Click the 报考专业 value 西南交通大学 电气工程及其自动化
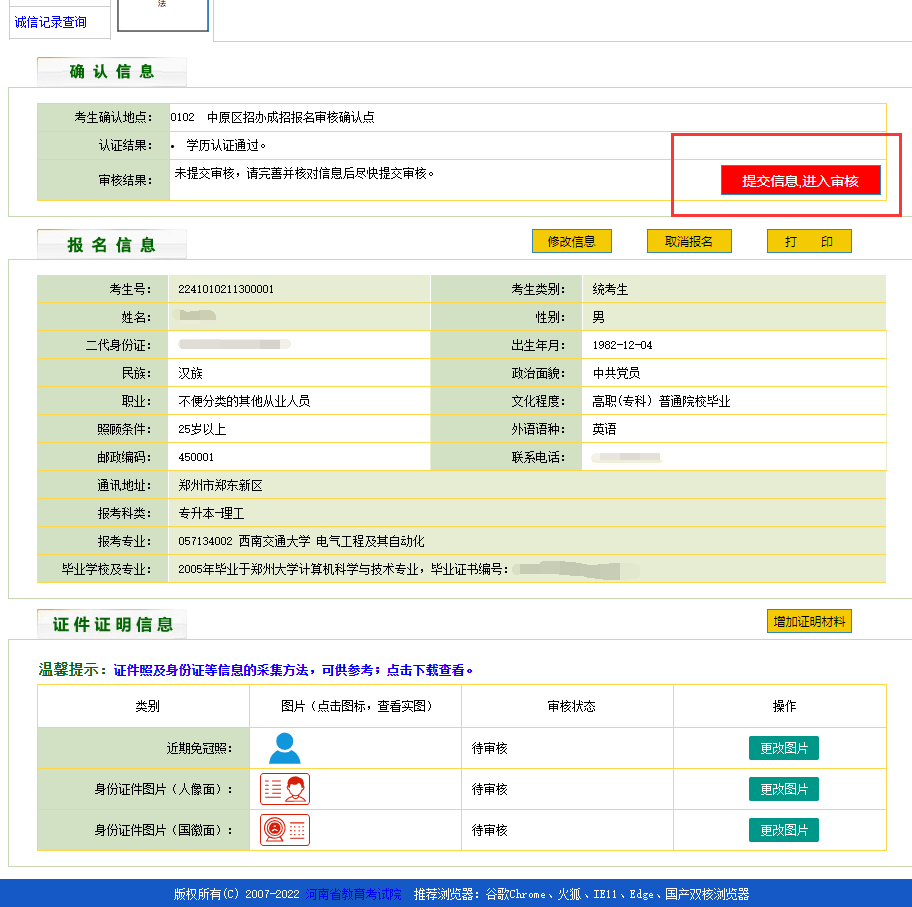The image size is (912, 907). pyautogui.click(x=301, y=541)
